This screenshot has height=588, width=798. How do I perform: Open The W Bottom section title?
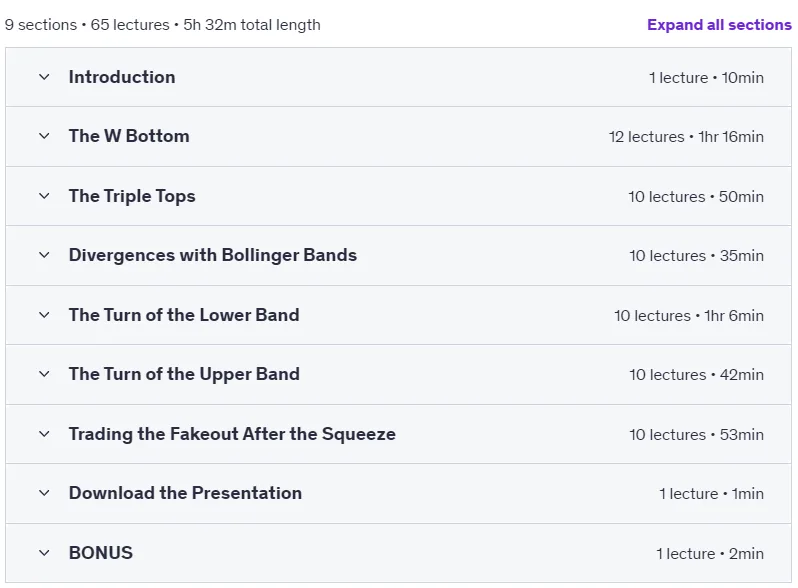click(x=129, y=136)
